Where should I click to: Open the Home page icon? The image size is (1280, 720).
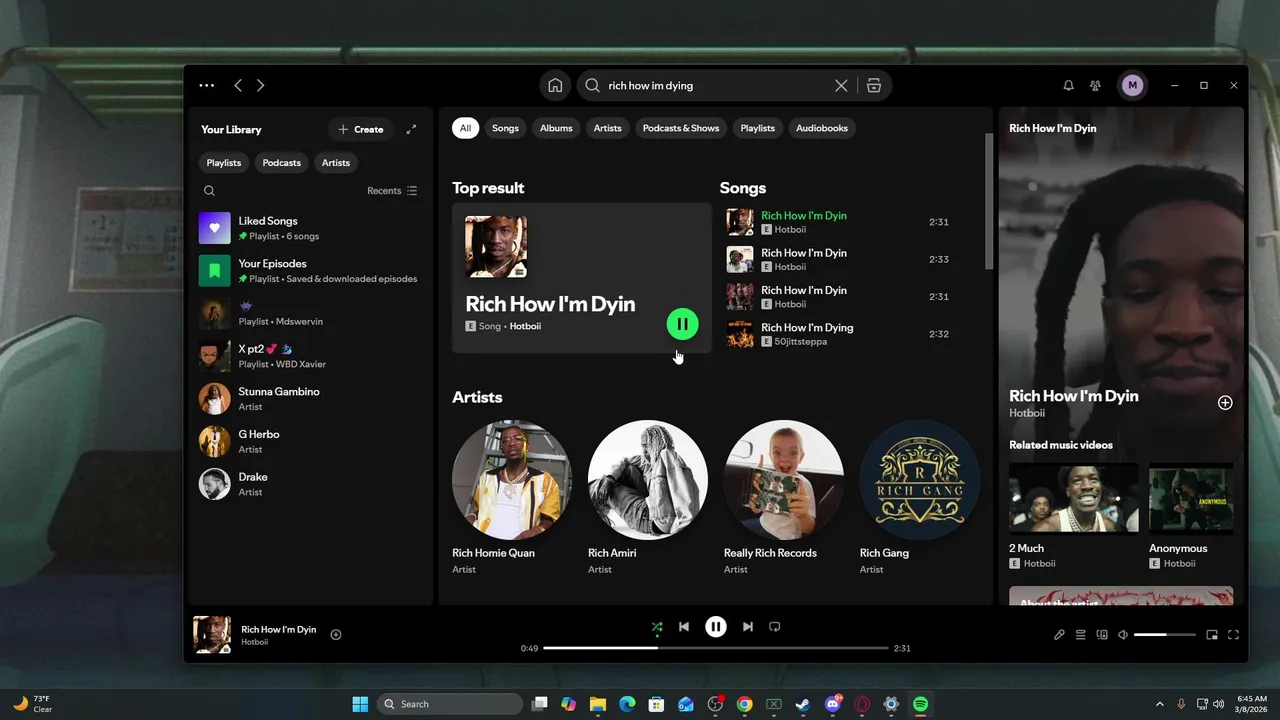[555, 86]
